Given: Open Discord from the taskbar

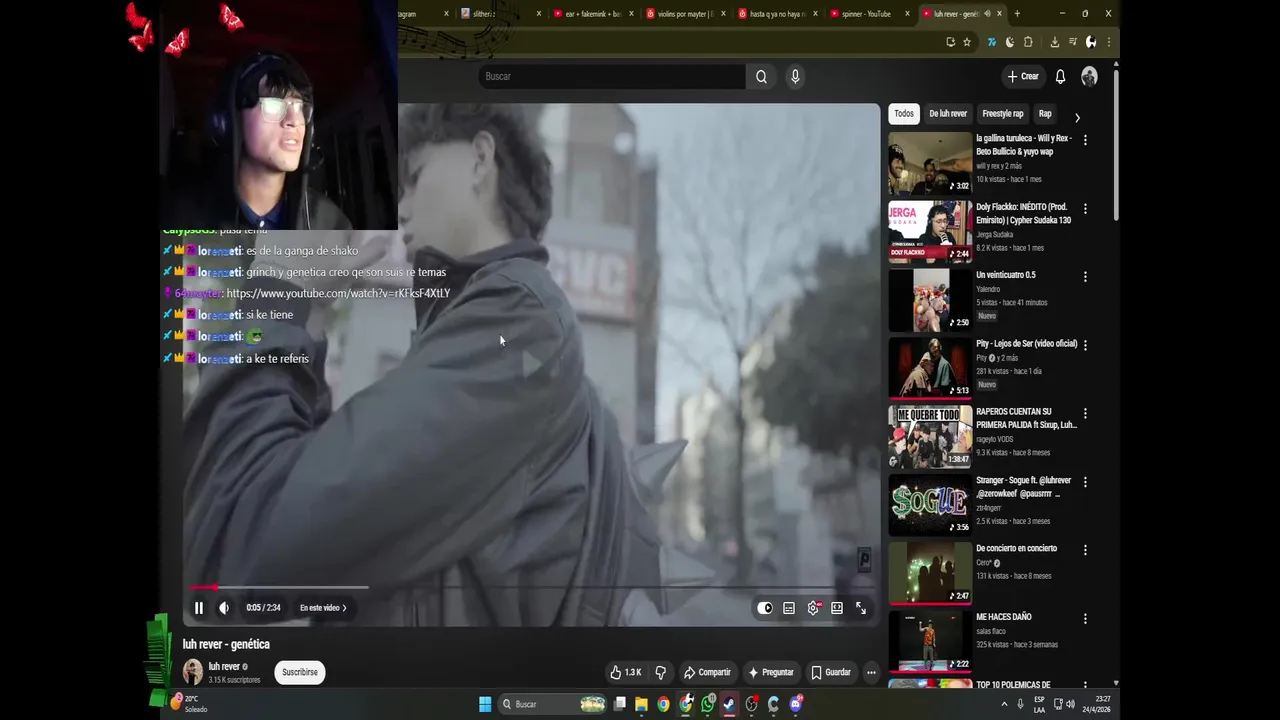Looking at the screenshot, I should [796, 704].
